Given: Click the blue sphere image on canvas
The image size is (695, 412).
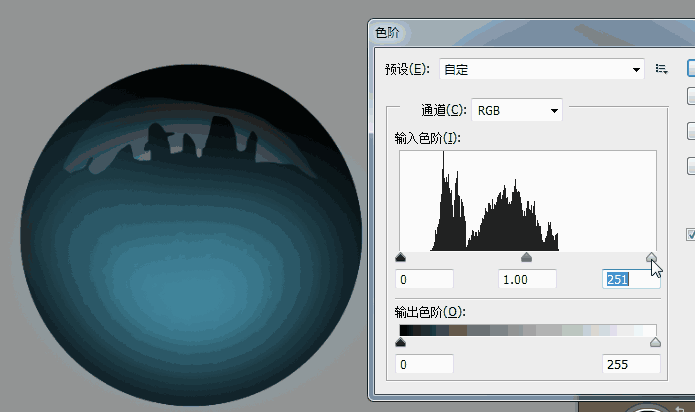Looking at the screenshot, I should click(x=191, y=235).
